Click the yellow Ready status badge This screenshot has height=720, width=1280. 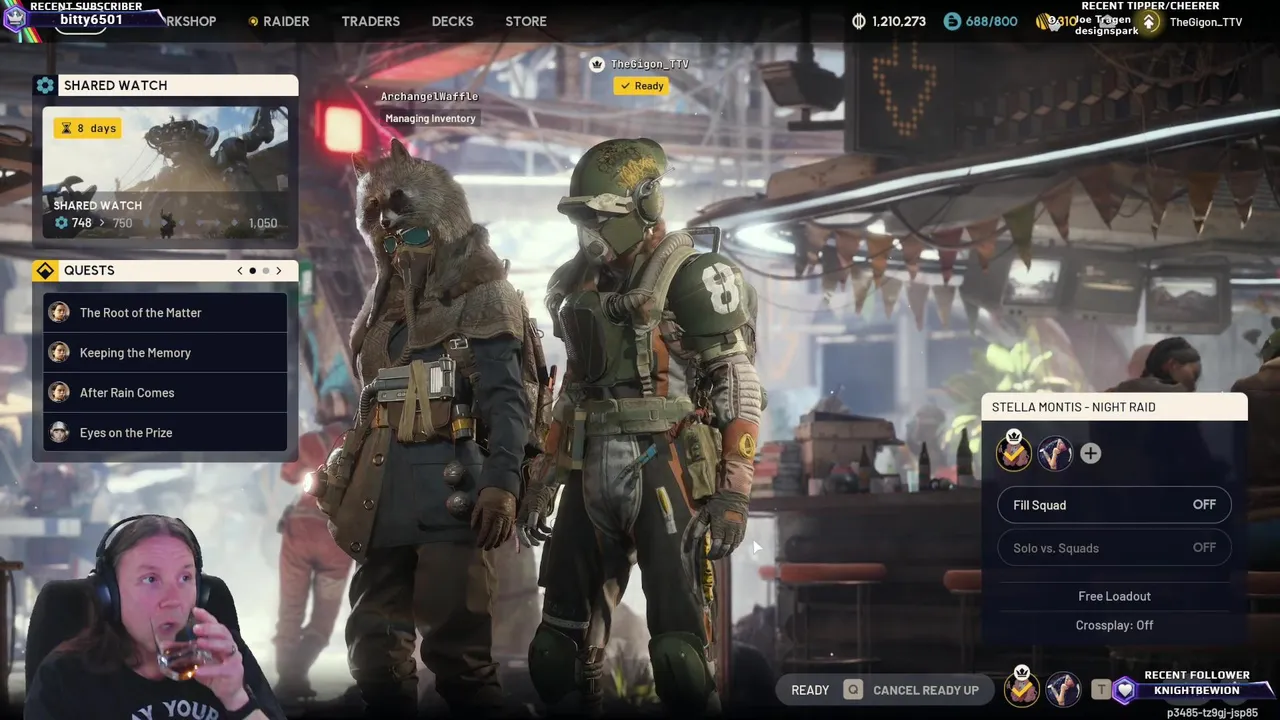click(x=641, y=86)
